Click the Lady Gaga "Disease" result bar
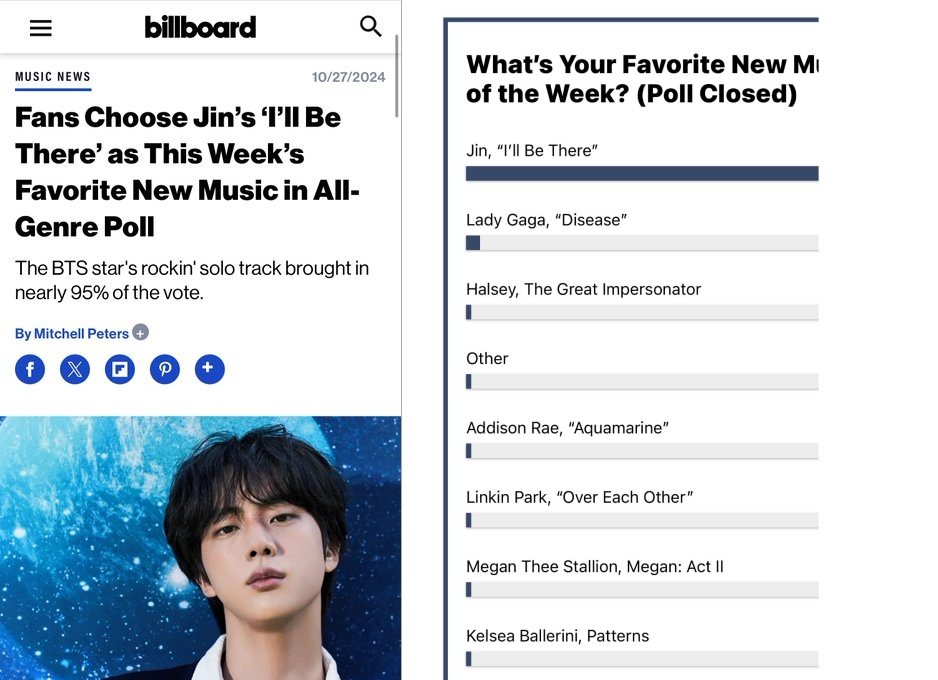 coord(642,243)
